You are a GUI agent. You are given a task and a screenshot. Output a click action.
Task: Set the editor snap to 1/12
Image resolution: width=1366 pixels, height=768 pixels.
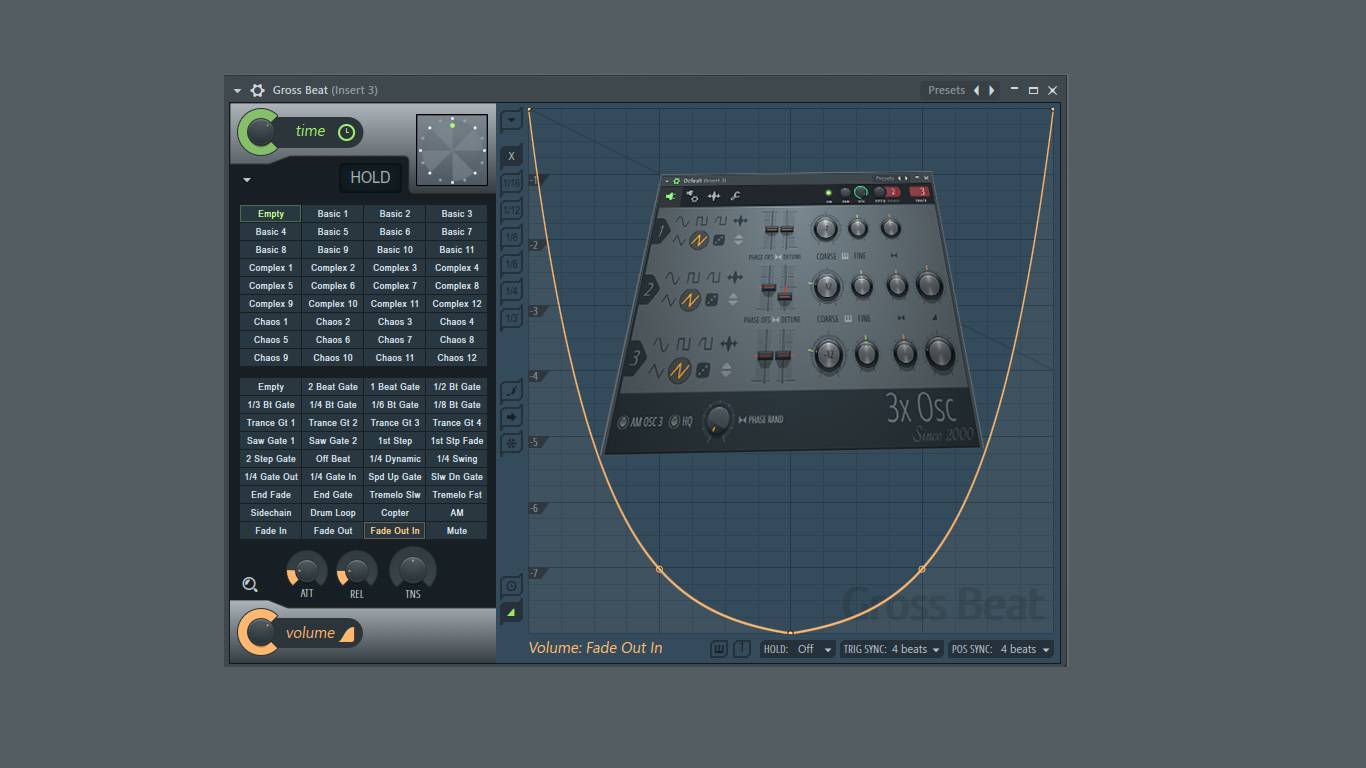click(511, 210)
